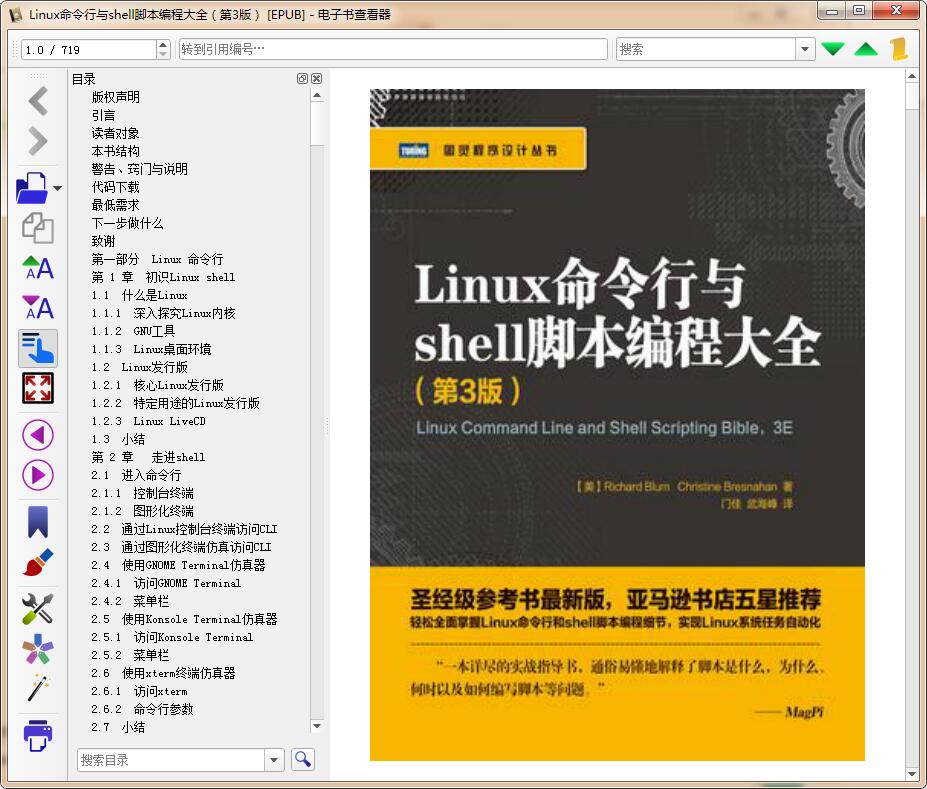The image size is (927, 789).
Task: Toggle the table of contents panel icon
Action: pyautogui.click(x=38, y=348)
